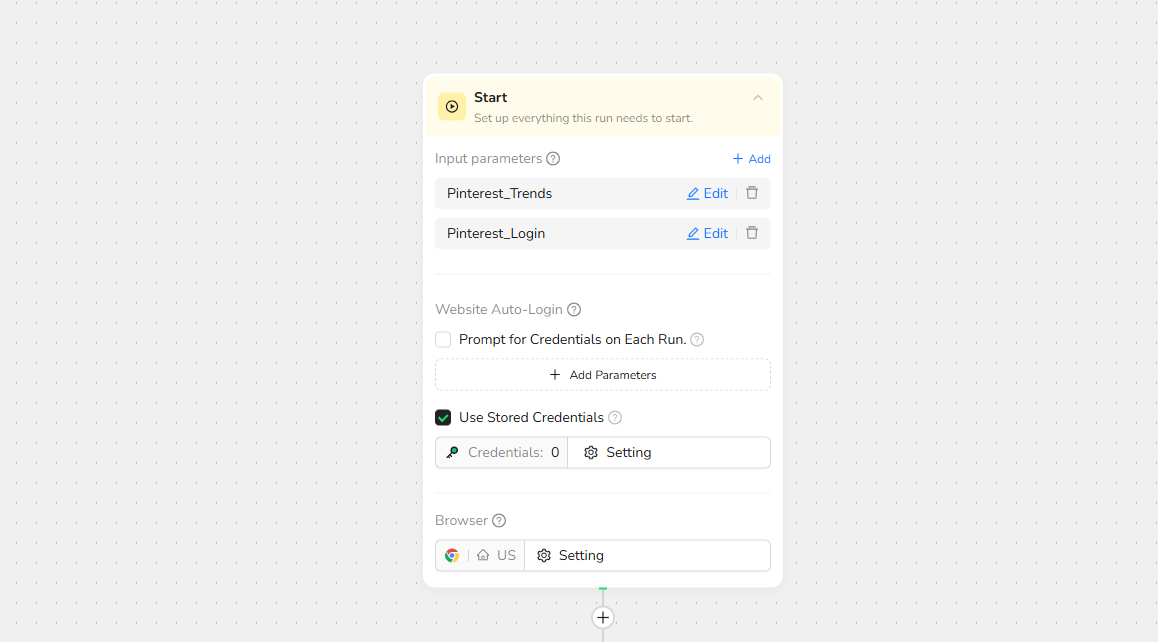Image resolution: width=1158 pixels, height=642 pixels.
Task: Click the Start node play icon
Action: coord(452,107)
